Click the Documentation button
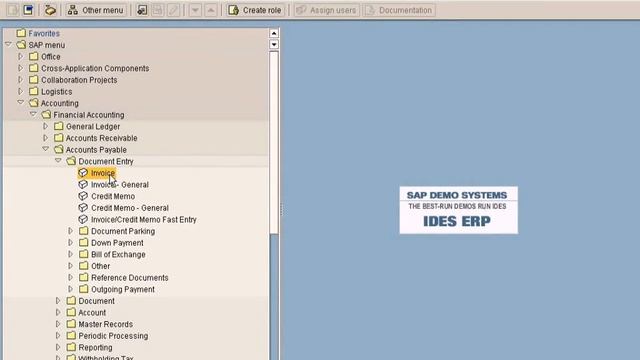Screen dimensions: 640x360 coord(399,10)
